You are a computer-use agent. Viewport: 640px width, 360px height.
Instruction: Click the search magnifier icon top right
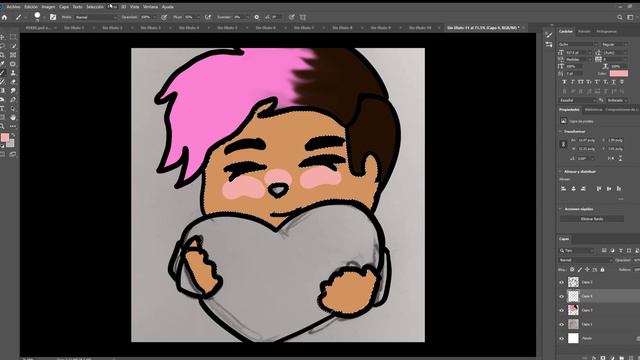click(620, 17)
